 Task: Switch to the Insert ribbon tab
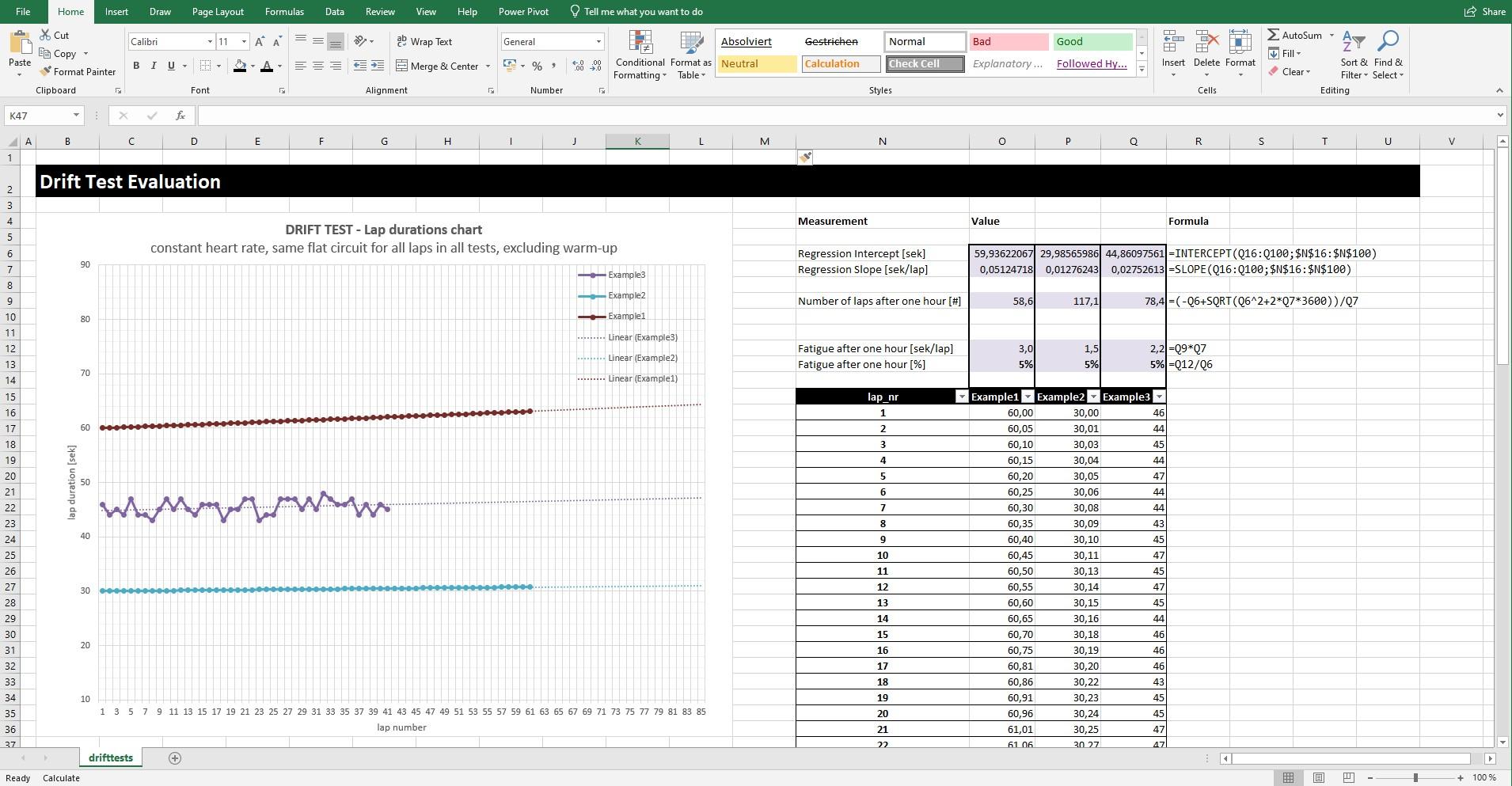coord(116,12)
